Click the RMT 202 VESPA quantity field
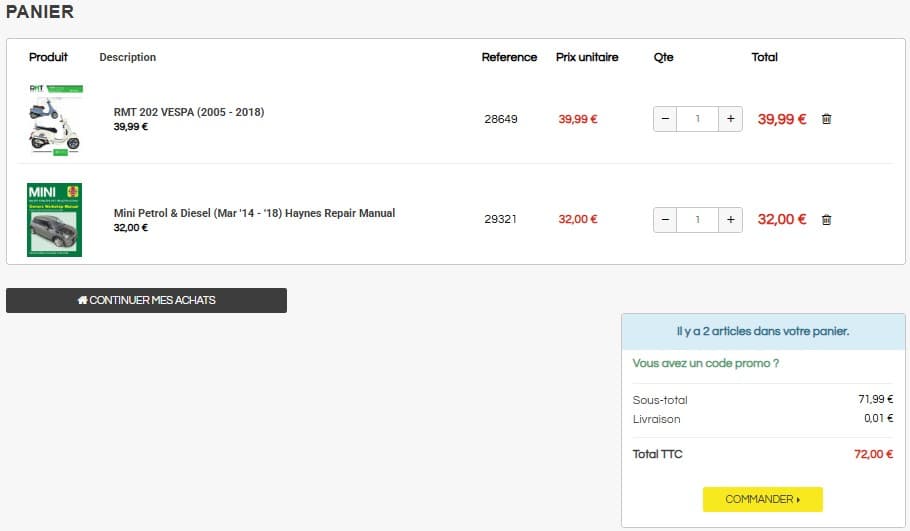Screen dimensions: 910x531 697,119
